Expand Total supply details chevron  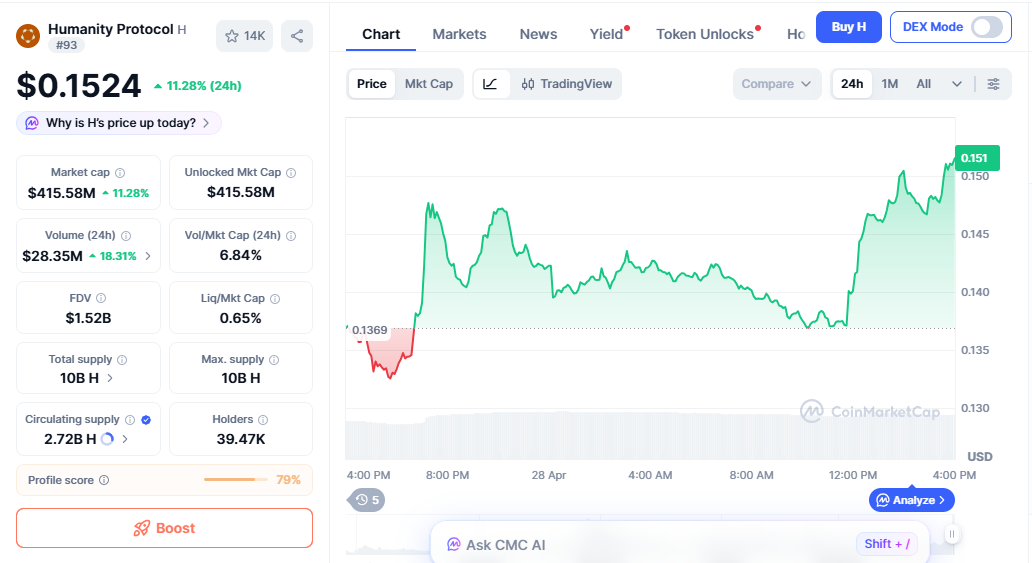[110, 378]
